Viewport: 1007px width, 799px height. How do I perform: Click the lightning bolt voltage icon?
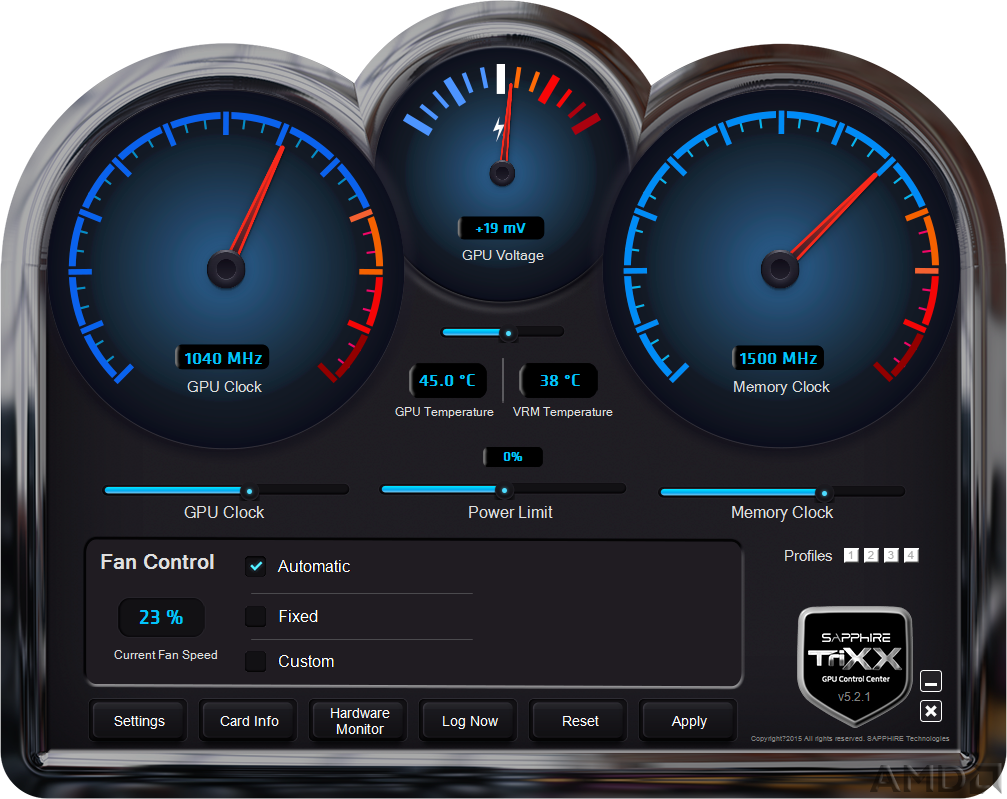(499, 128)
